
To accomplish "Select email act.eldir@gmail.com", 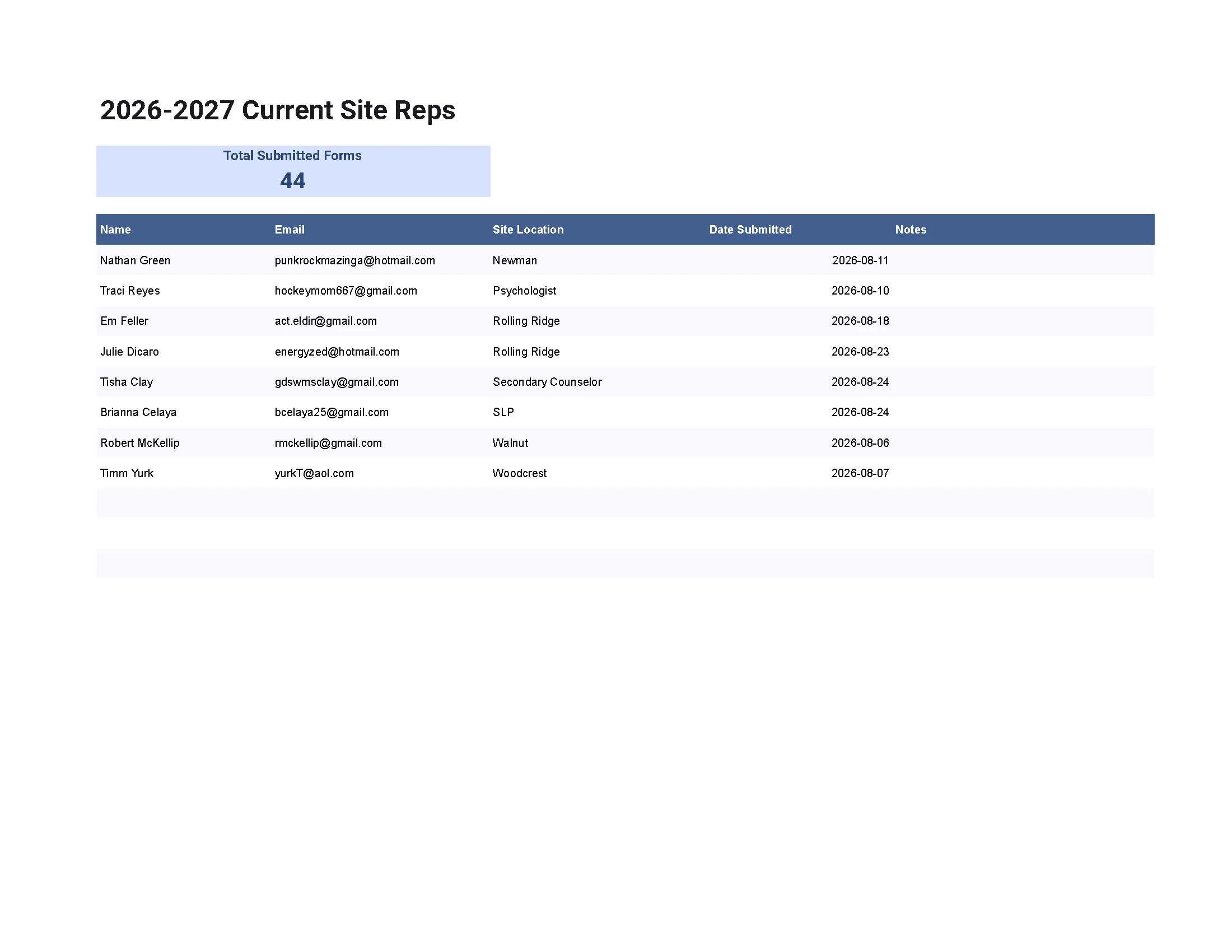I will 325,321.
